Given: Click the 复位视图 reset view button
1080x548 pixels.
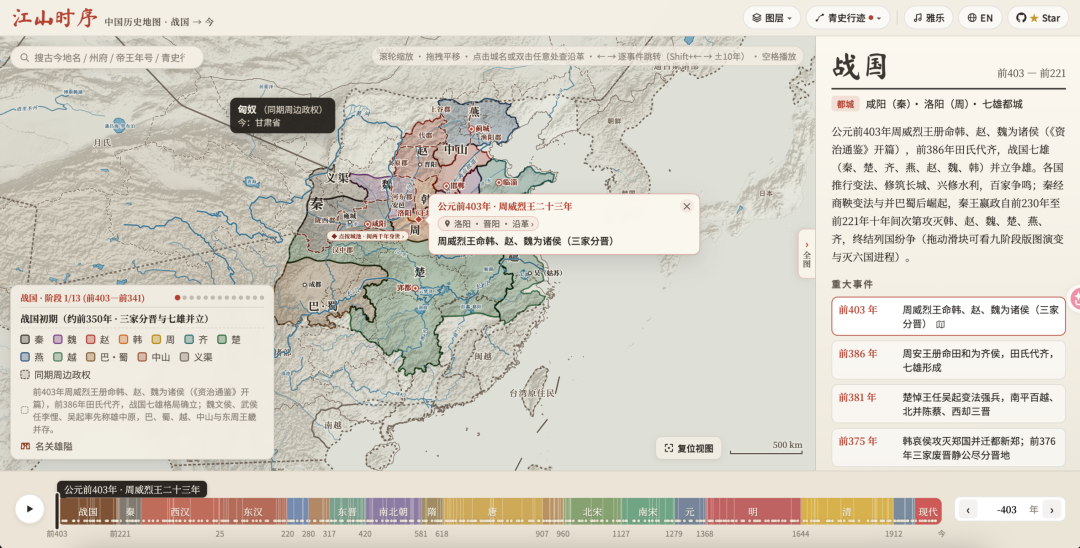Looking at the screenshot, I should click(688, 448).
